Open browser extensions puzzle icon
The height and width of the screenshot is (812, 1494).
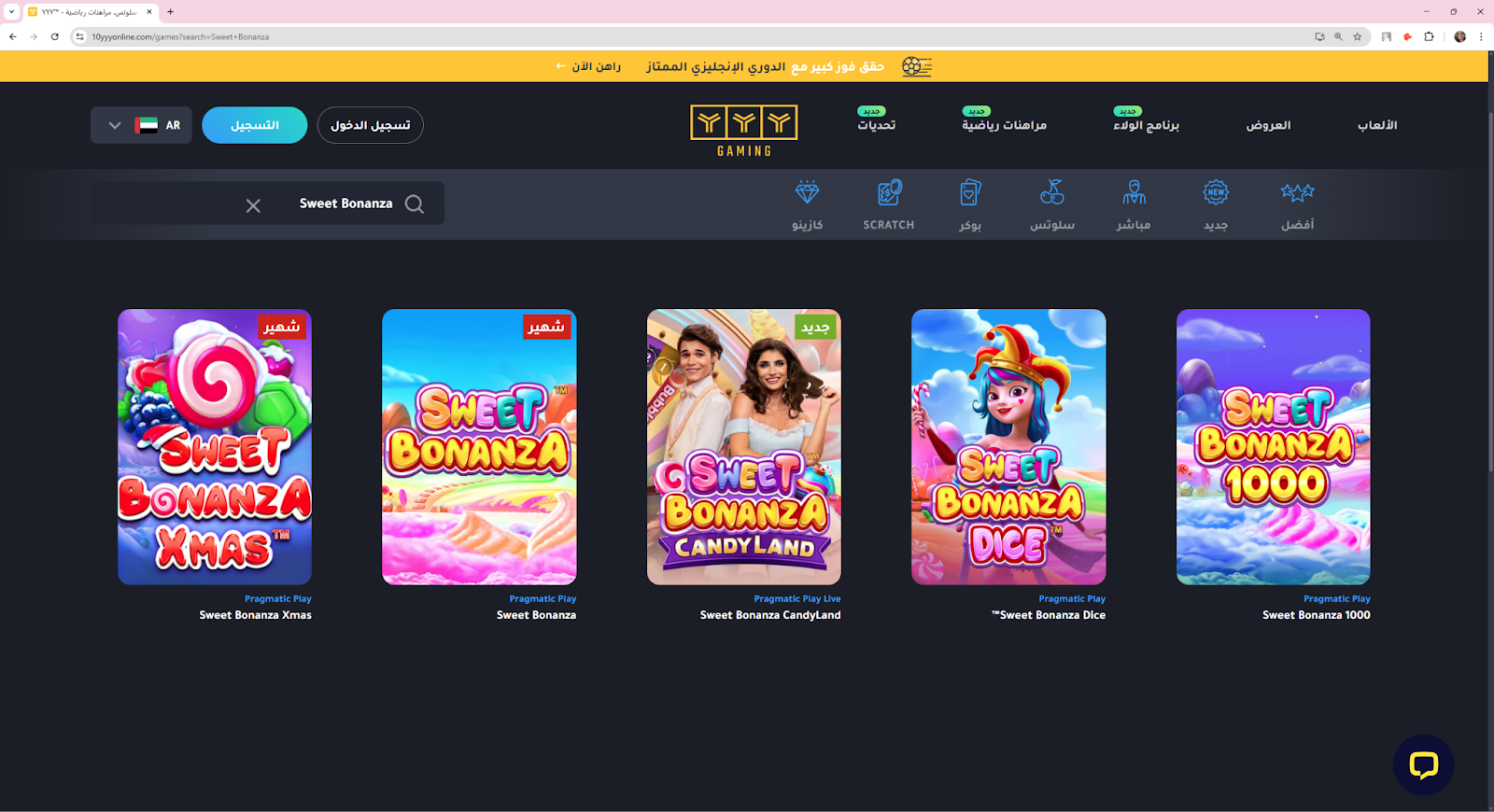1429,36
